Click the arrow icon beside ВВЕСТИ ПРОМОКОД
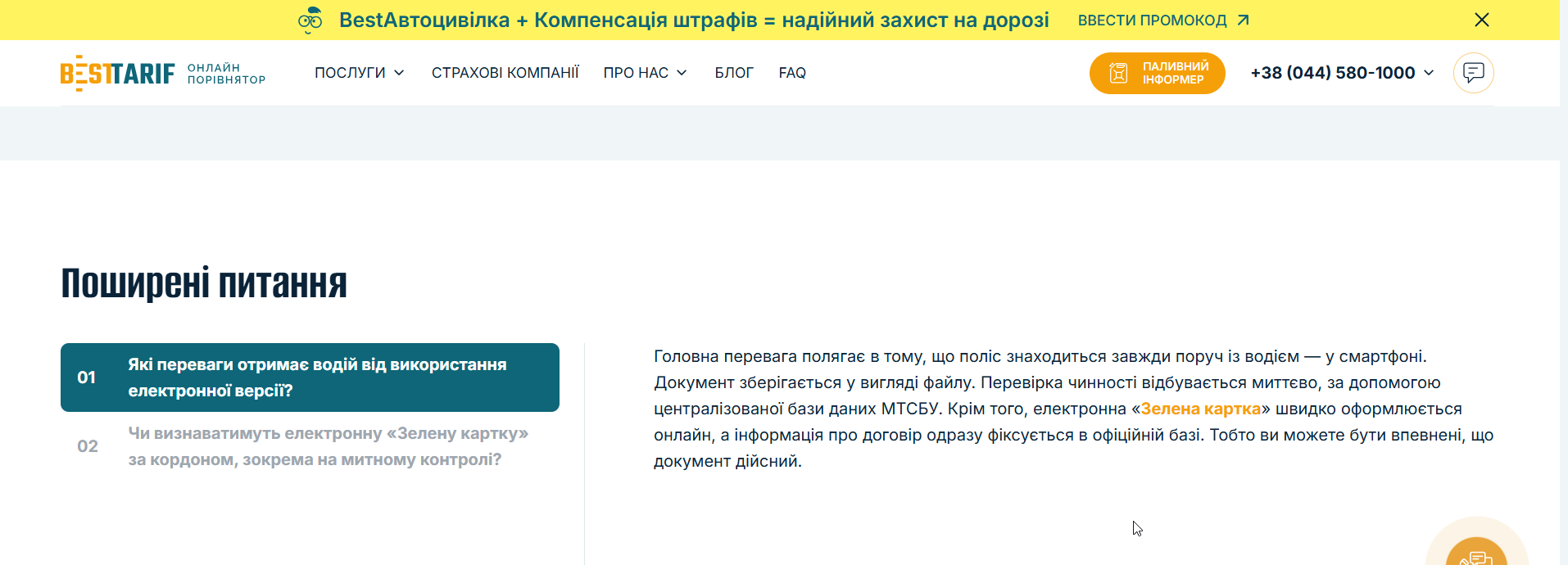This screenshot has height=565, width=1568. click(1243, 20)
